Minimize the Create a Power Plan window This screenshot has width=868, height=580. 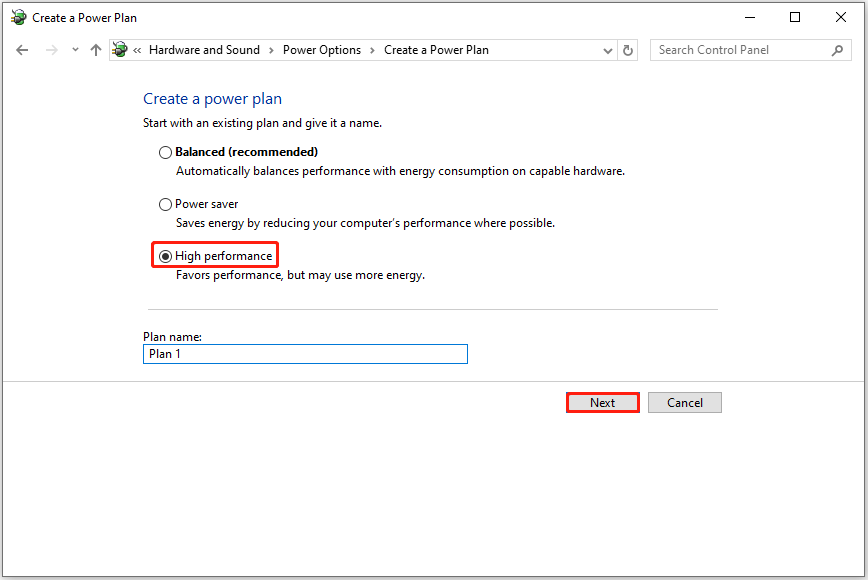coord(750,17)
